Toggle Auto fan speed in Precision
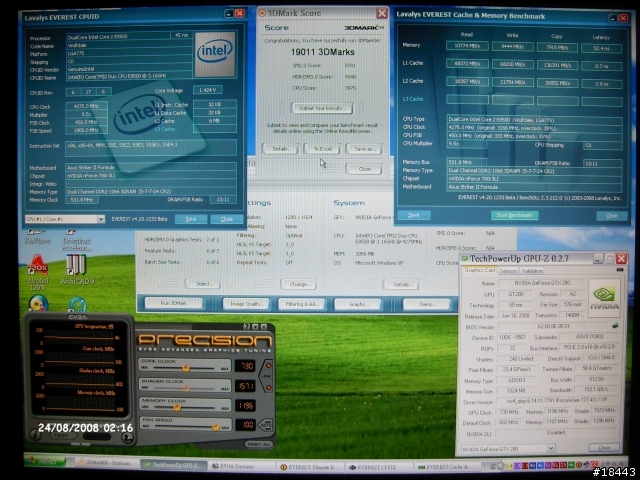This screenshot has height=480, width=640. [x=266, y=425]
